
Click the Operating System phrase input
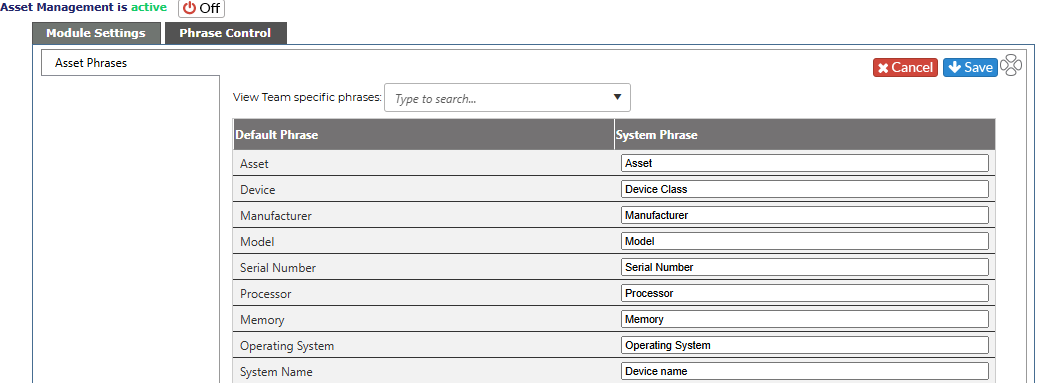click(805, 345)
